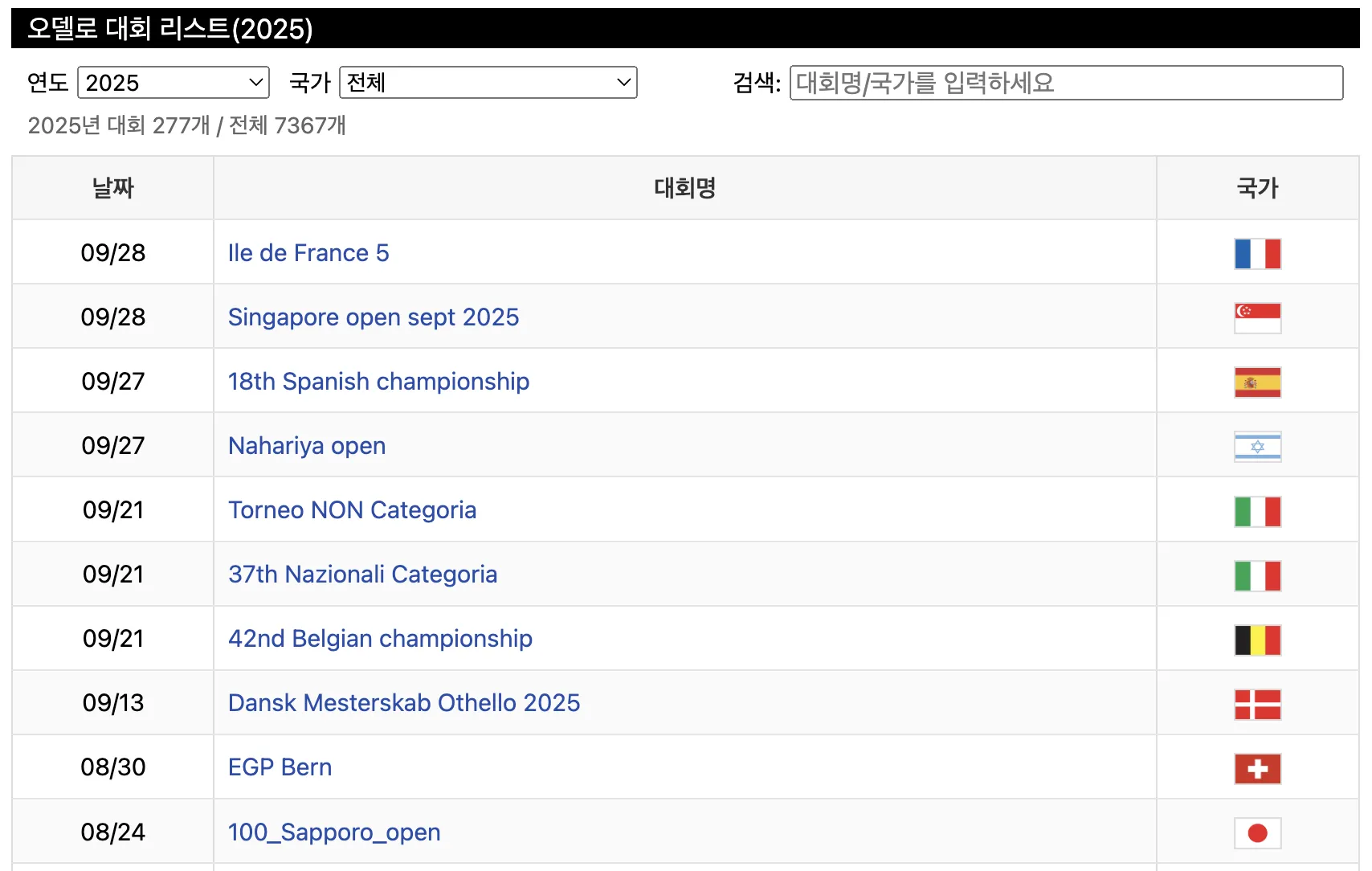Click the 08/24 date cell
Viewport: 1372px width, 871px height.
pos(113,832)
